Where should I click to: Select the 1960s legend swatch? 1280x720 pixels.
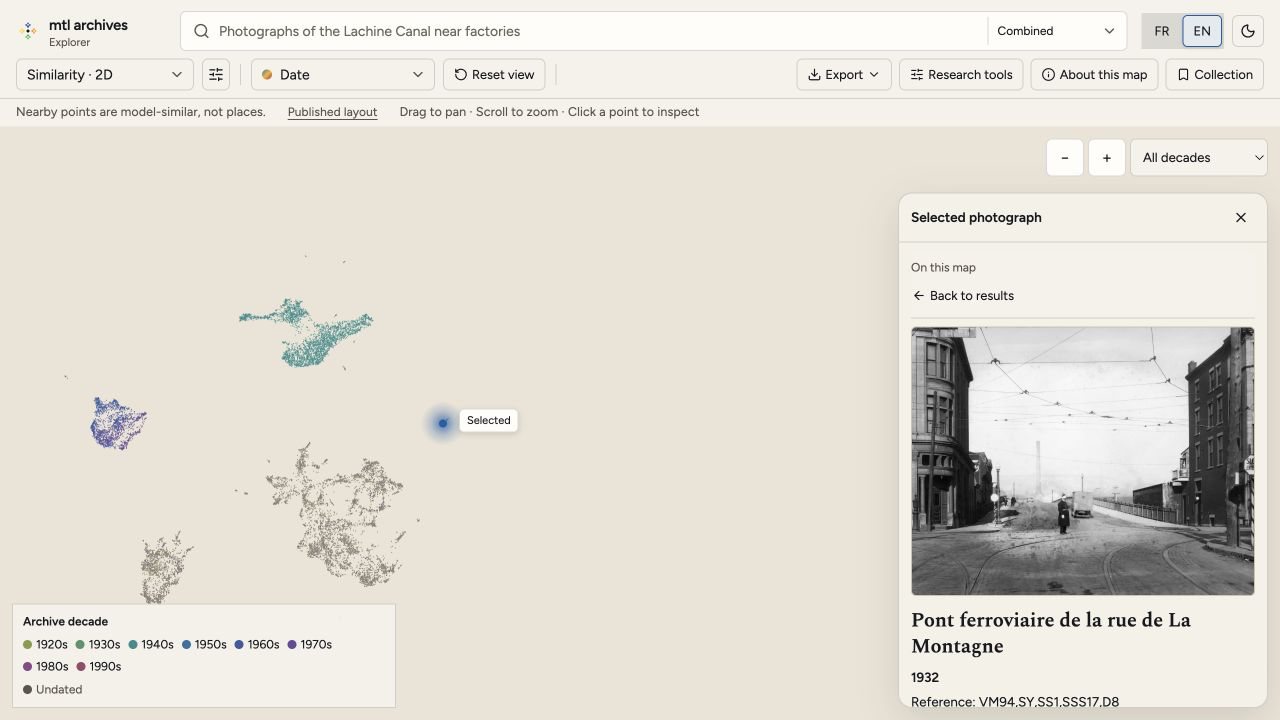point(239,645)
